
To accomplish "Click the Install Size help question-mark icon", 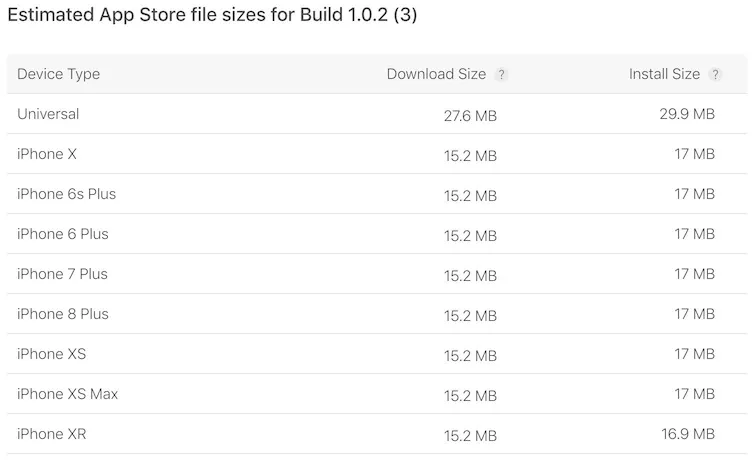I will coord(715,75).
